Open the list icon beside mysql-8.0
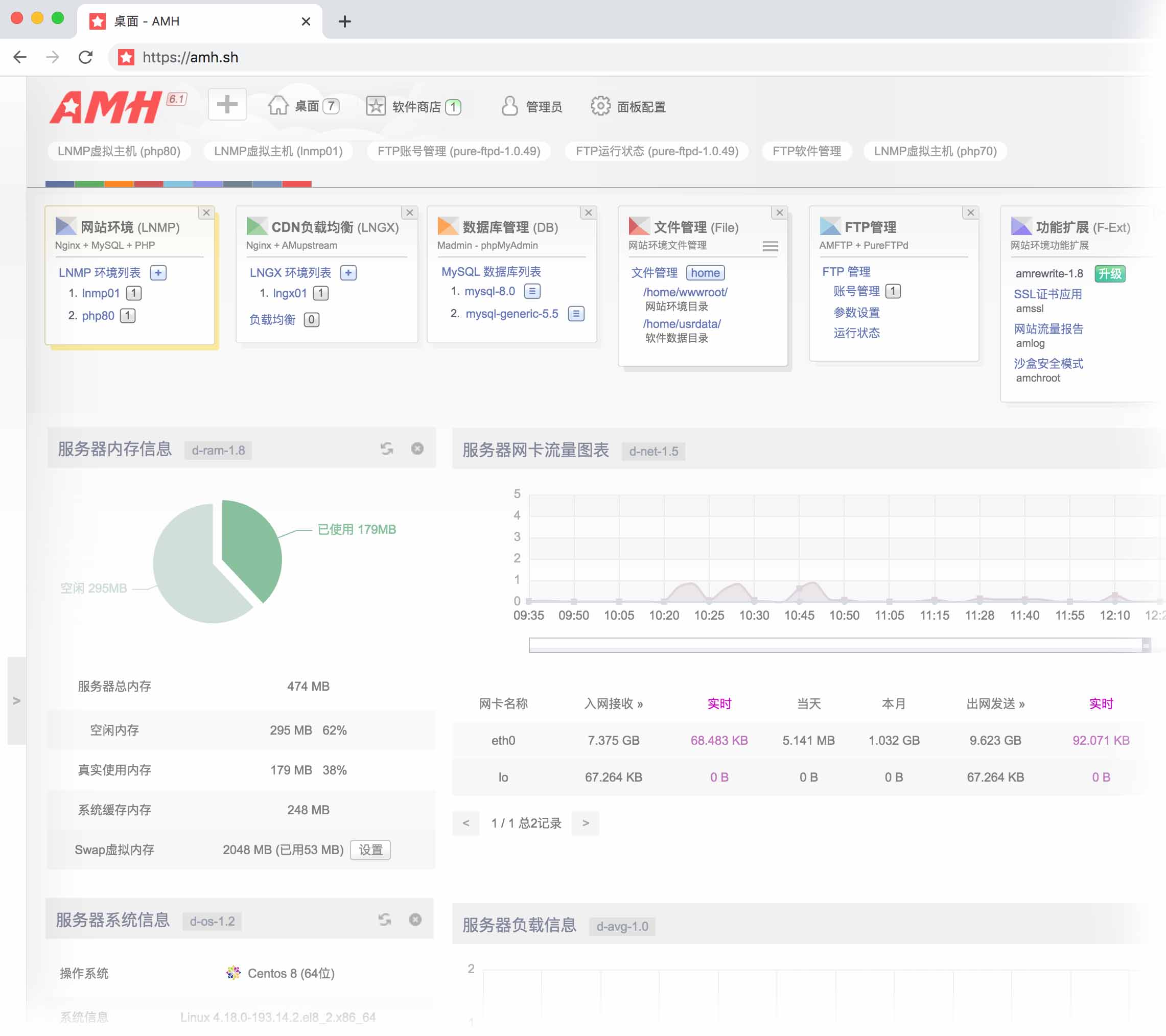Viewport: 1166px width, 1036px height. tap(532, 291)
